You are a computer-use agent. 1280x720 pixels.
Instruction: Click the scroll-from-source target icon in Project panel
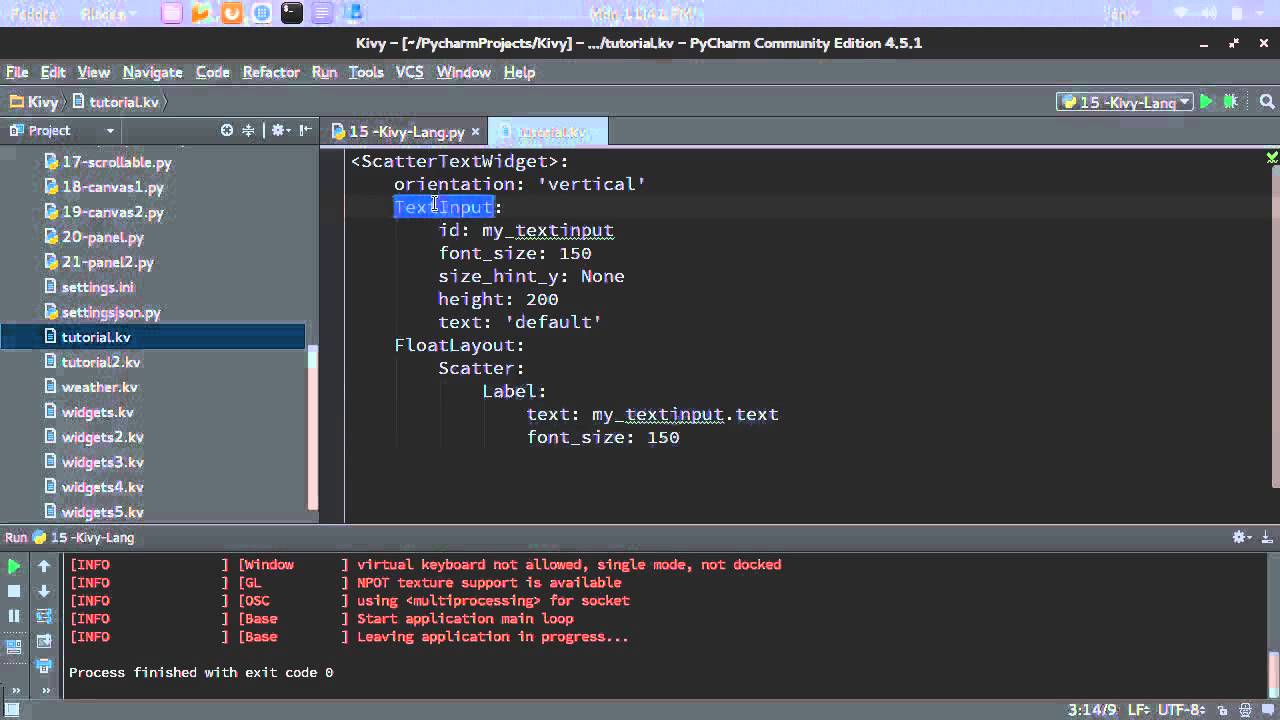227,130
